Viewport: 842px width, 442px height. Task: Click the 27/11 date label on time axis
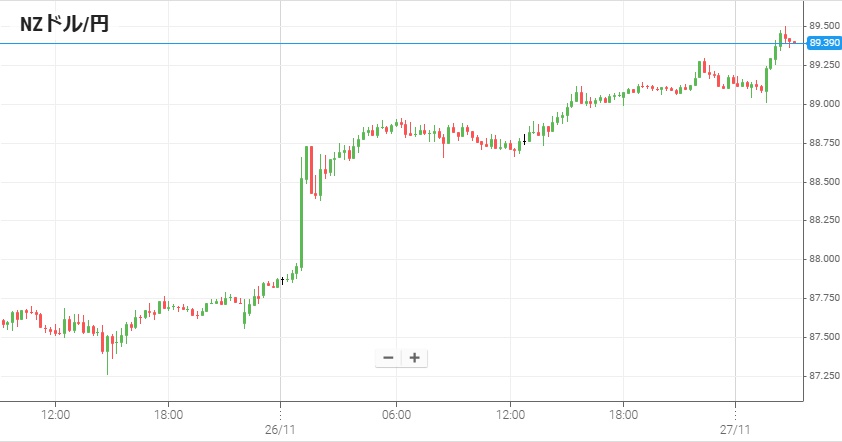[x=735, y=428]
